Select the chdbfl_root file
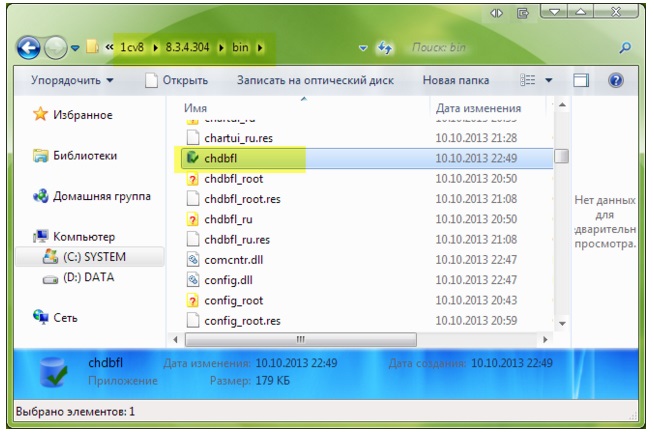Image resolution: width=654 pixels, height=435 pixels. (x=234, y=179)
